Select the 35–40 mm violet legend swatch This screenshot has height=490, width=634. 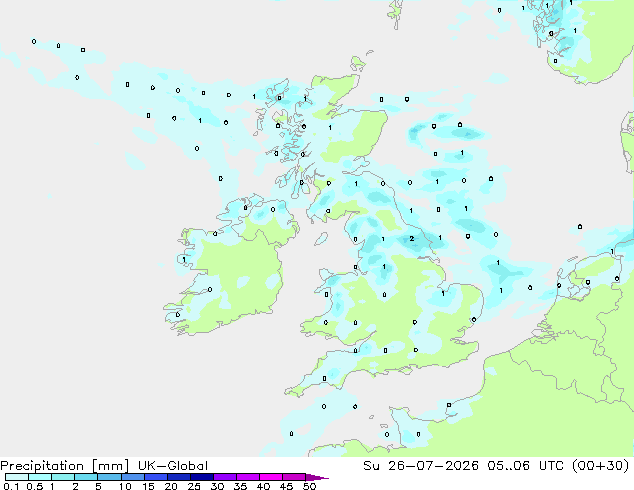pyautogui.click(x=248, y=477)
